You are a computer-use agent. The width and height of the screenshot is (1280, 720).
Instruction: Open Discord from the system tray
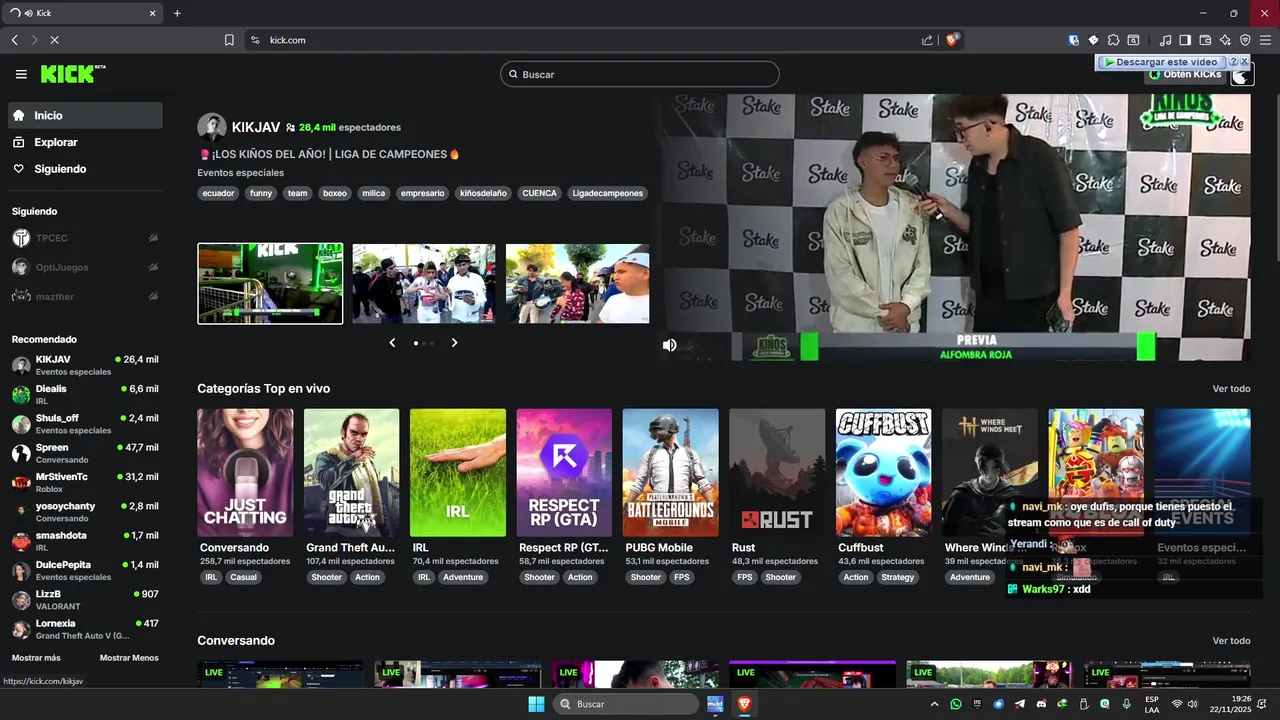(1041, 704)
